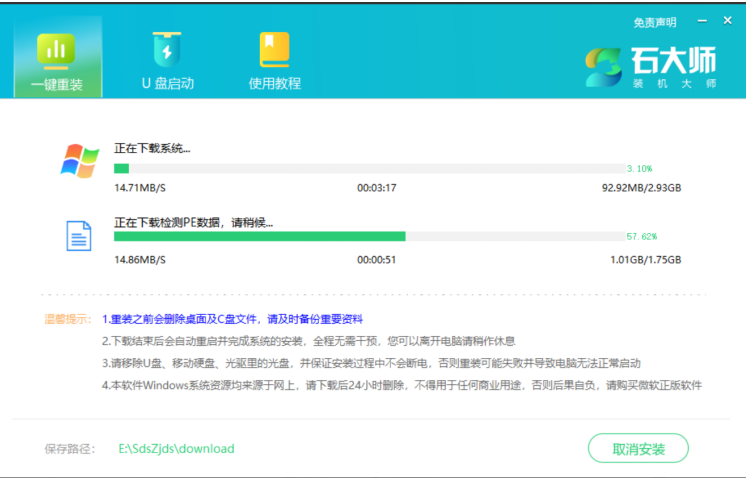Image resolution: width=748 pixels, height=478 pixels.
Task: Click the save path E:\SdsZjds\download
Action: click(176, 448)
